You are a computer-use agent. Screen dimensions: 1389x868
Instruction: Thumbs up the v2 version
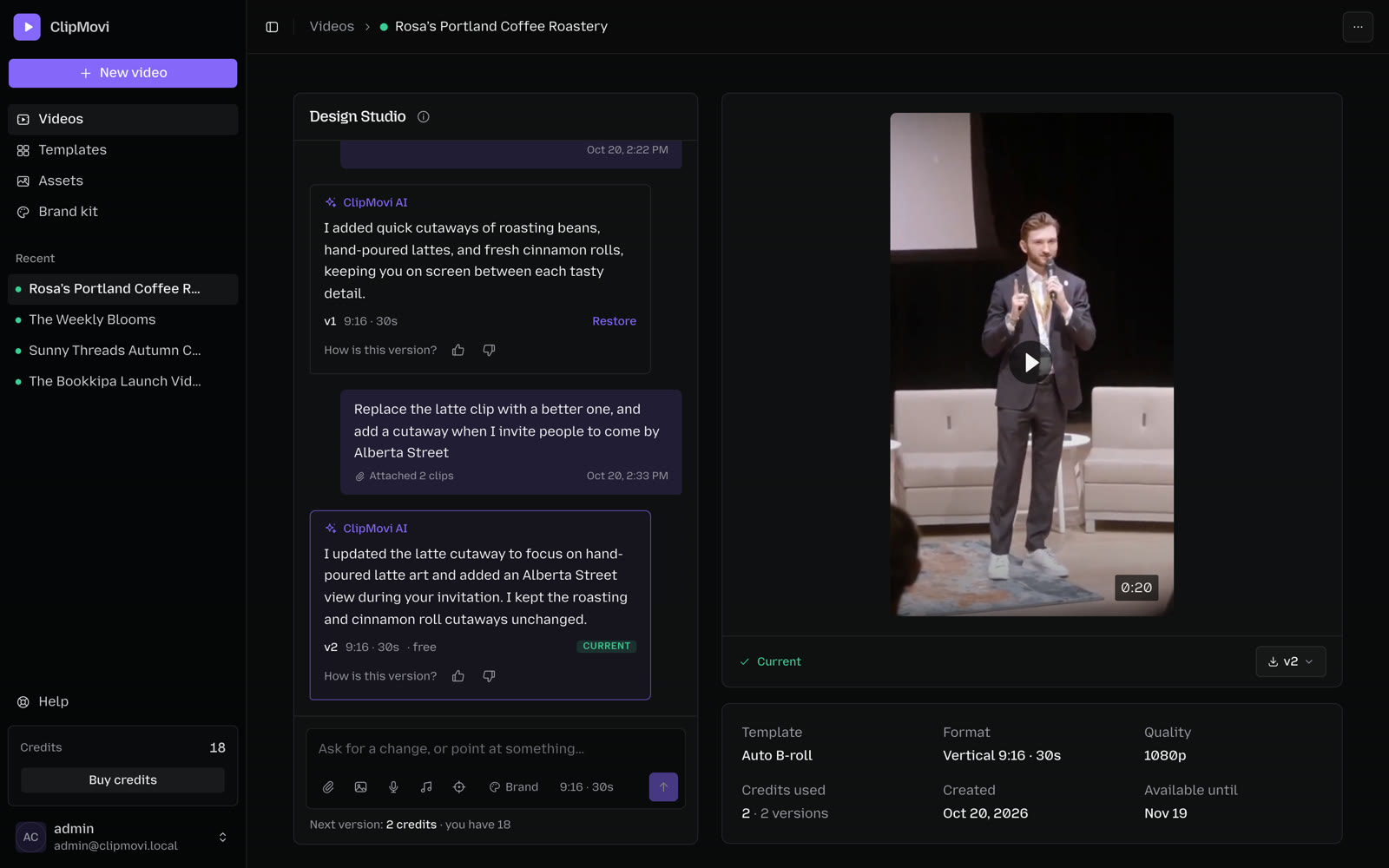[458, 676]
